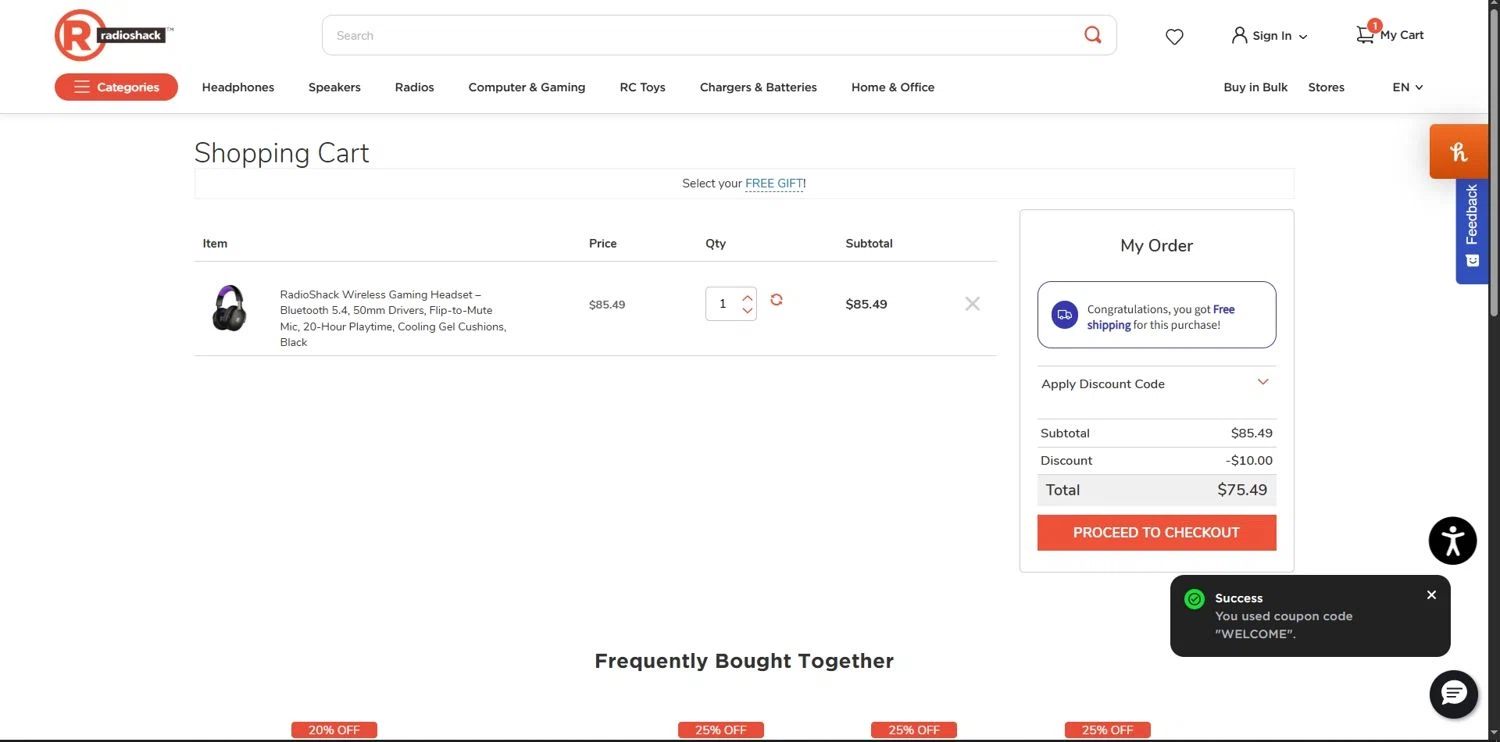
Task: Open the gaming headset product title
Action: coord(393,318)
